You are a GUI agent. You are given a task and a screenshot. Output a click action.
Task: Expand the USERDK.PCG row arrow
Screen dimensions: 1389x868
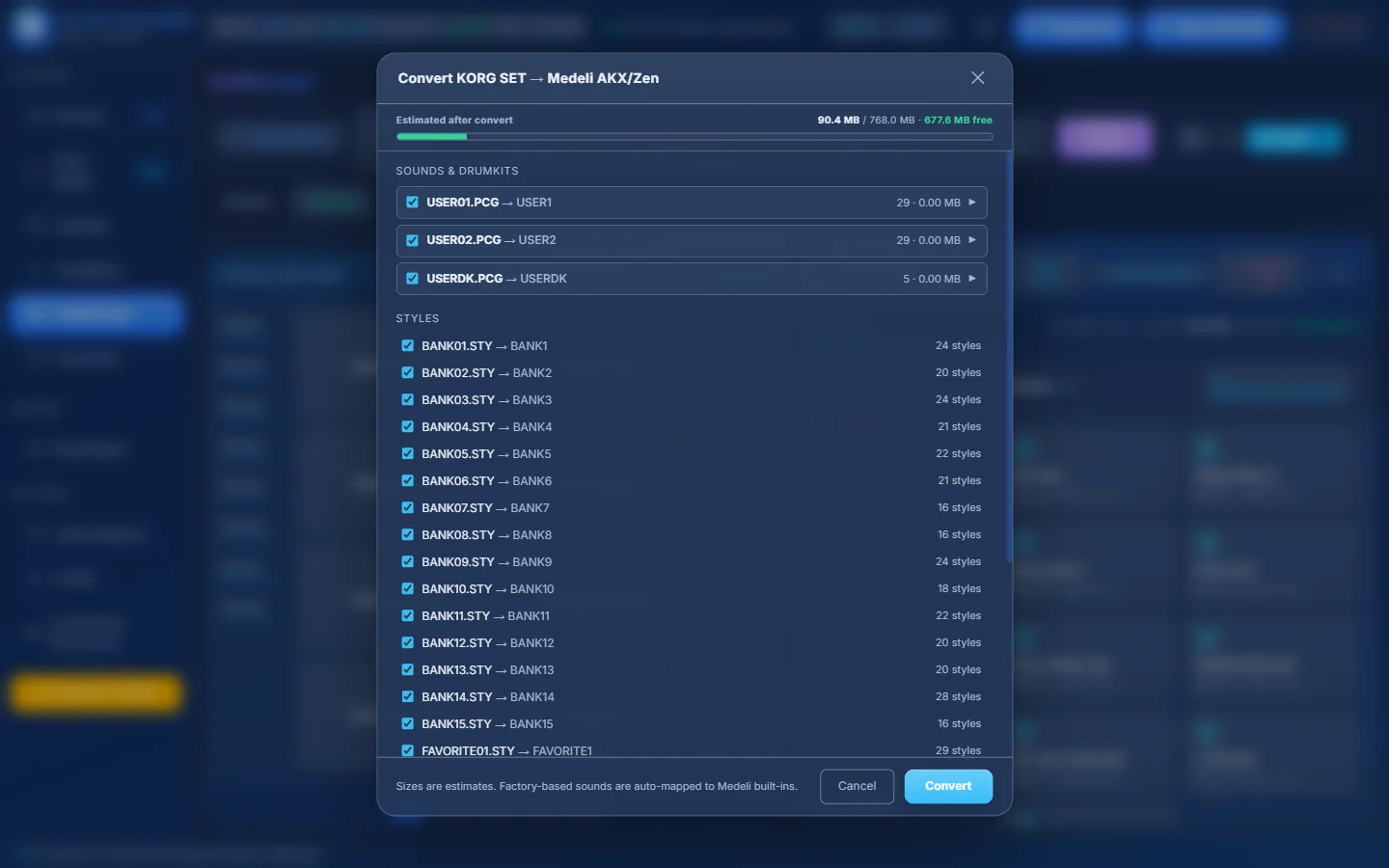click(972, 279)
